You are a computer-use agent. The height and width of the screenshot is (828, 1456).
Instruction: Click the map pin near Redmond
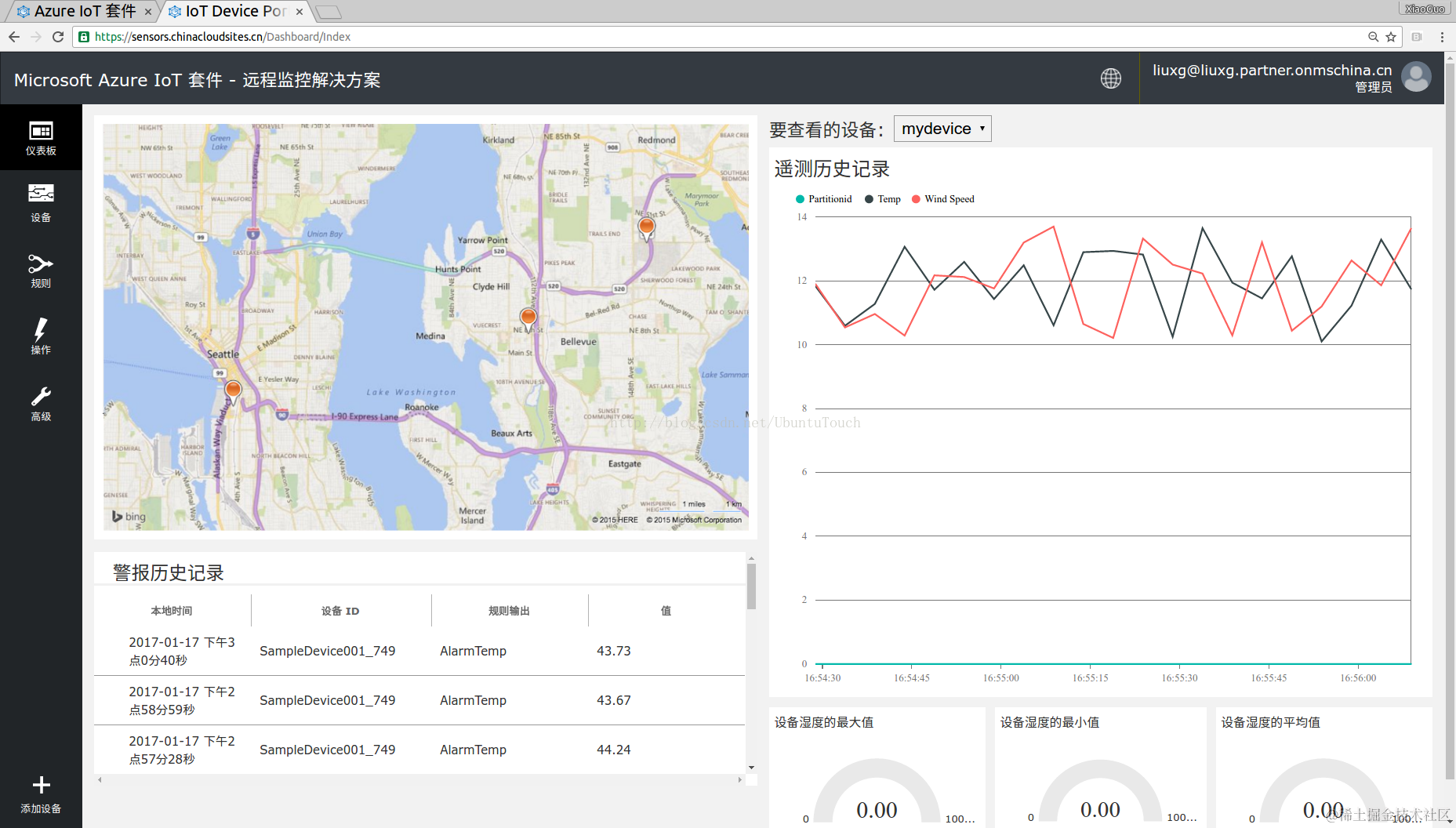pos(646,229)
